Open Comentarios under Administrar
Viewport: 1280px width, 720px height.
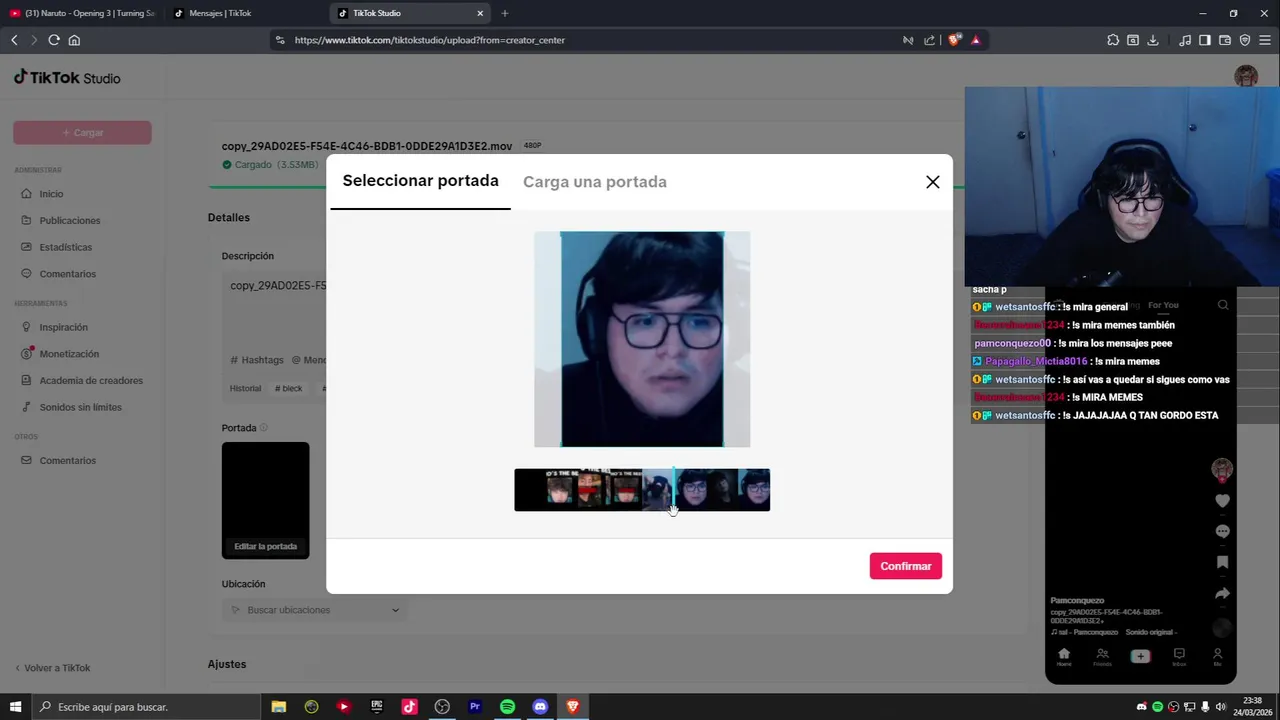pos(68,274)
